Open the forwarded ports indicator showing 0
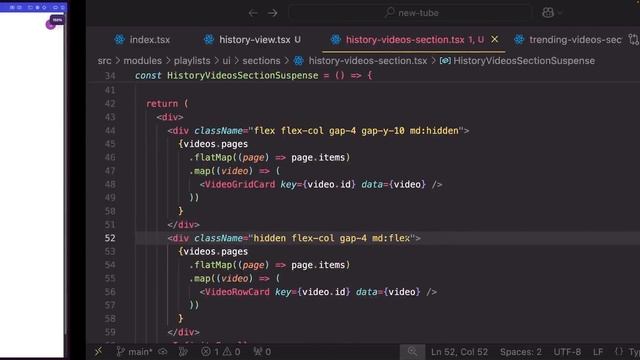Screen dimensions: 640x360 [262, 352]
